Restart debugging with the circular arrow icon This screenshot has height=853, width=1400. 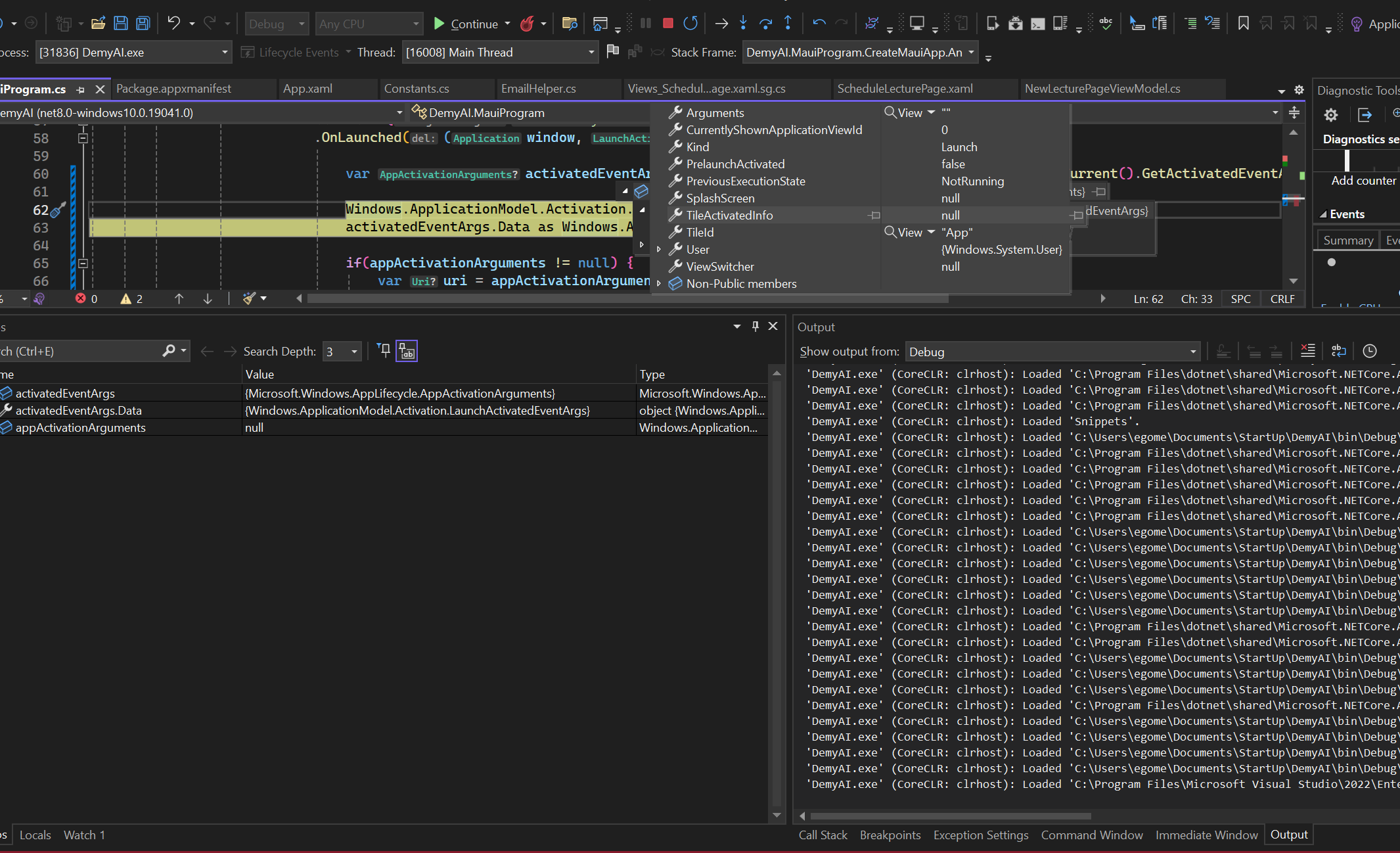tap(690, 24)
